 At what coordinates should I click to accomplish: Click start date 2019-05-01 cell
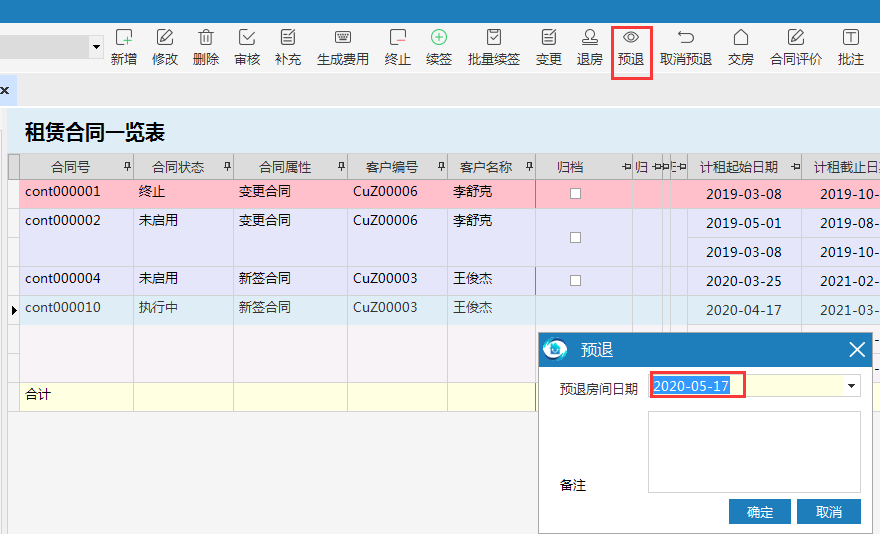[x=744, y=223]
